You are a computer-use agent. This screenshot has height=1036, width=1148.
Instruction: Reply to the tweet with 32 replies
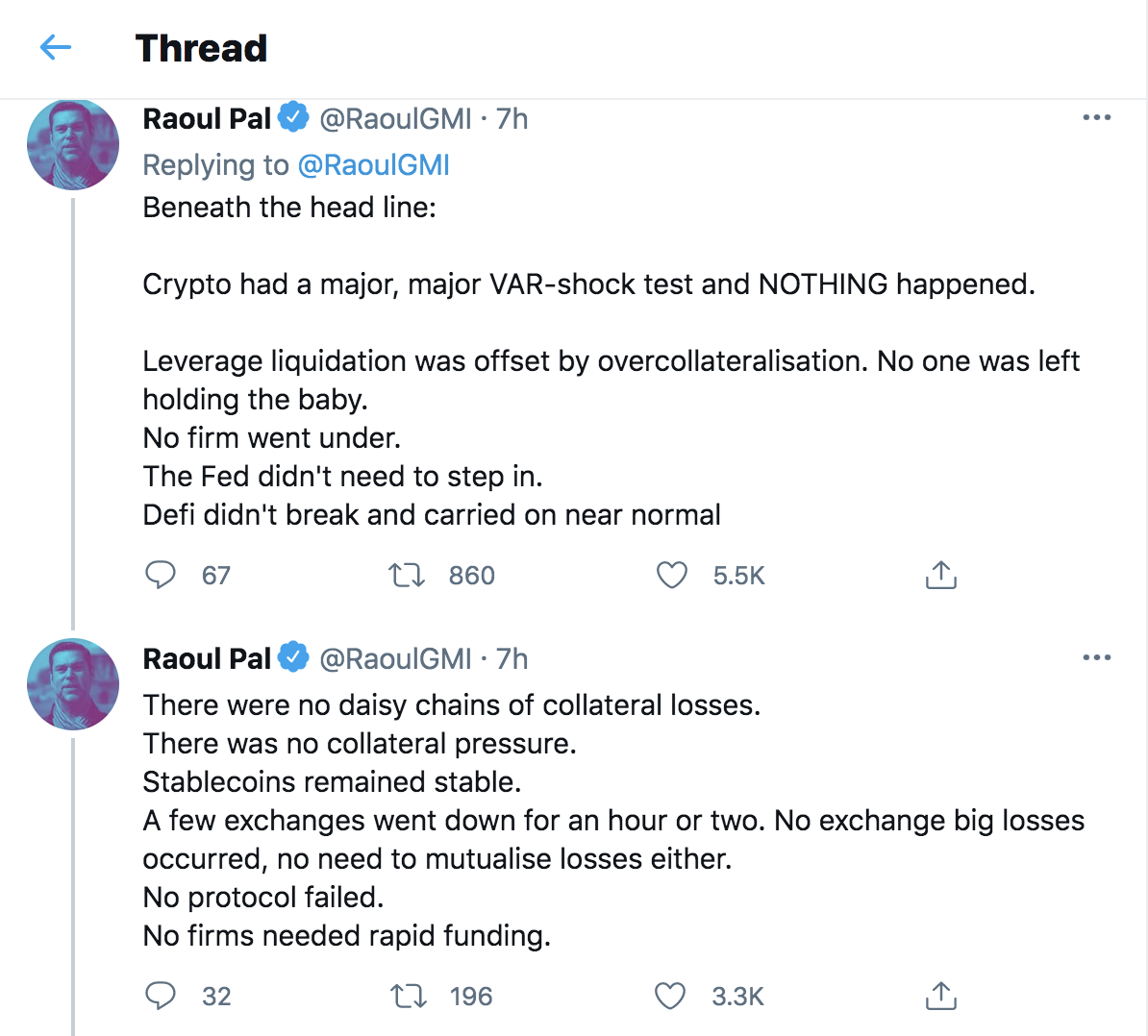pyautogui.click(x=161, y=996)
